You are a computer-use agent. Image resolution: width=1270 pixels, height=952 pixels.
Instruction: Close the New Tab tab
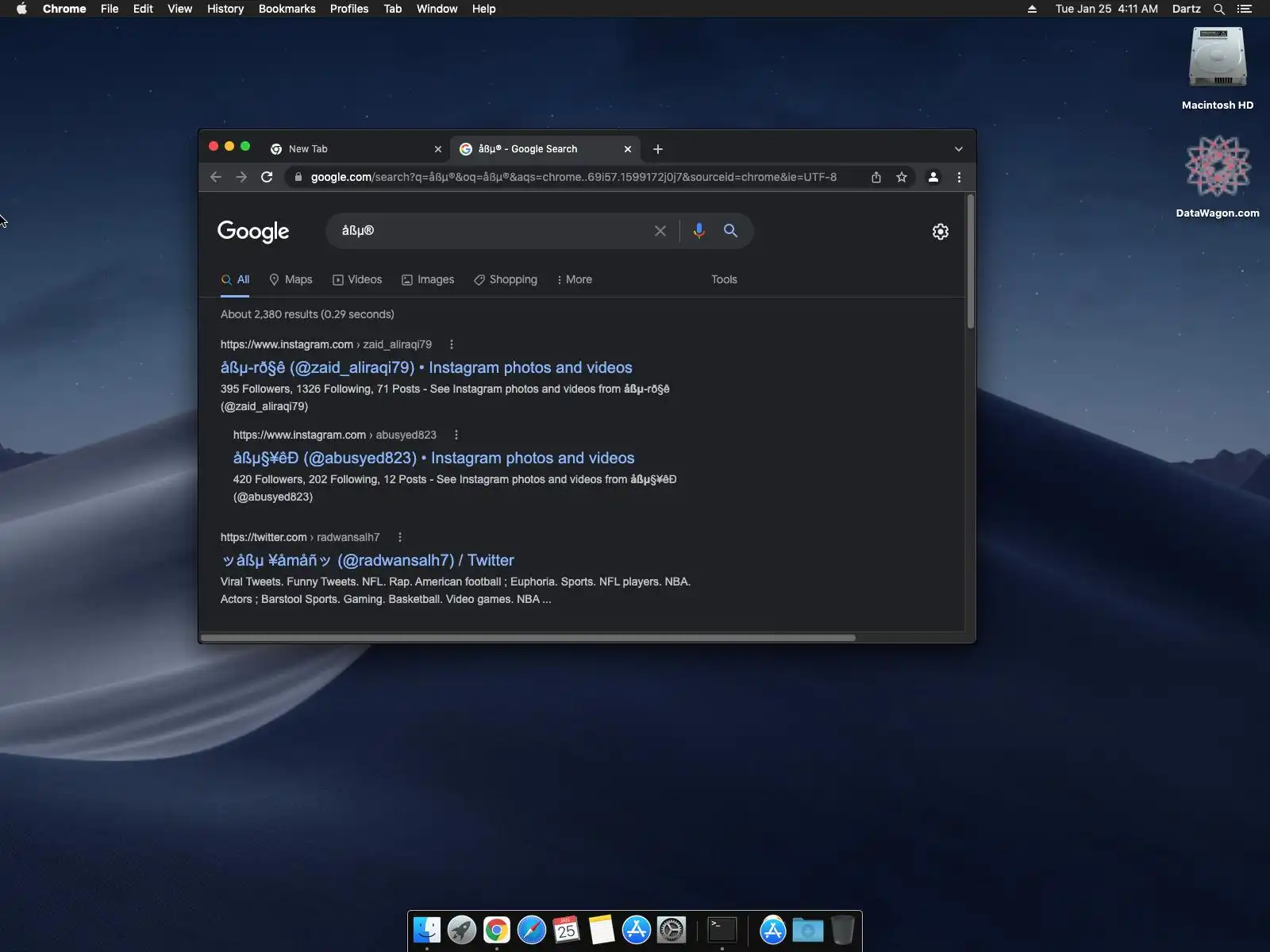437,149
